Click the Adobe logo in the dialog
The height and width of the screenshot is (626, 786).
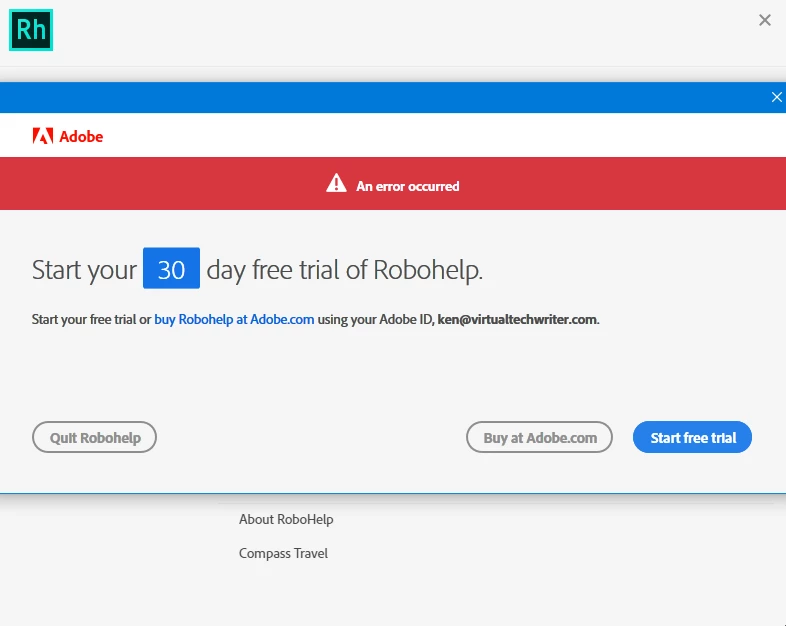tap(68, 136)
